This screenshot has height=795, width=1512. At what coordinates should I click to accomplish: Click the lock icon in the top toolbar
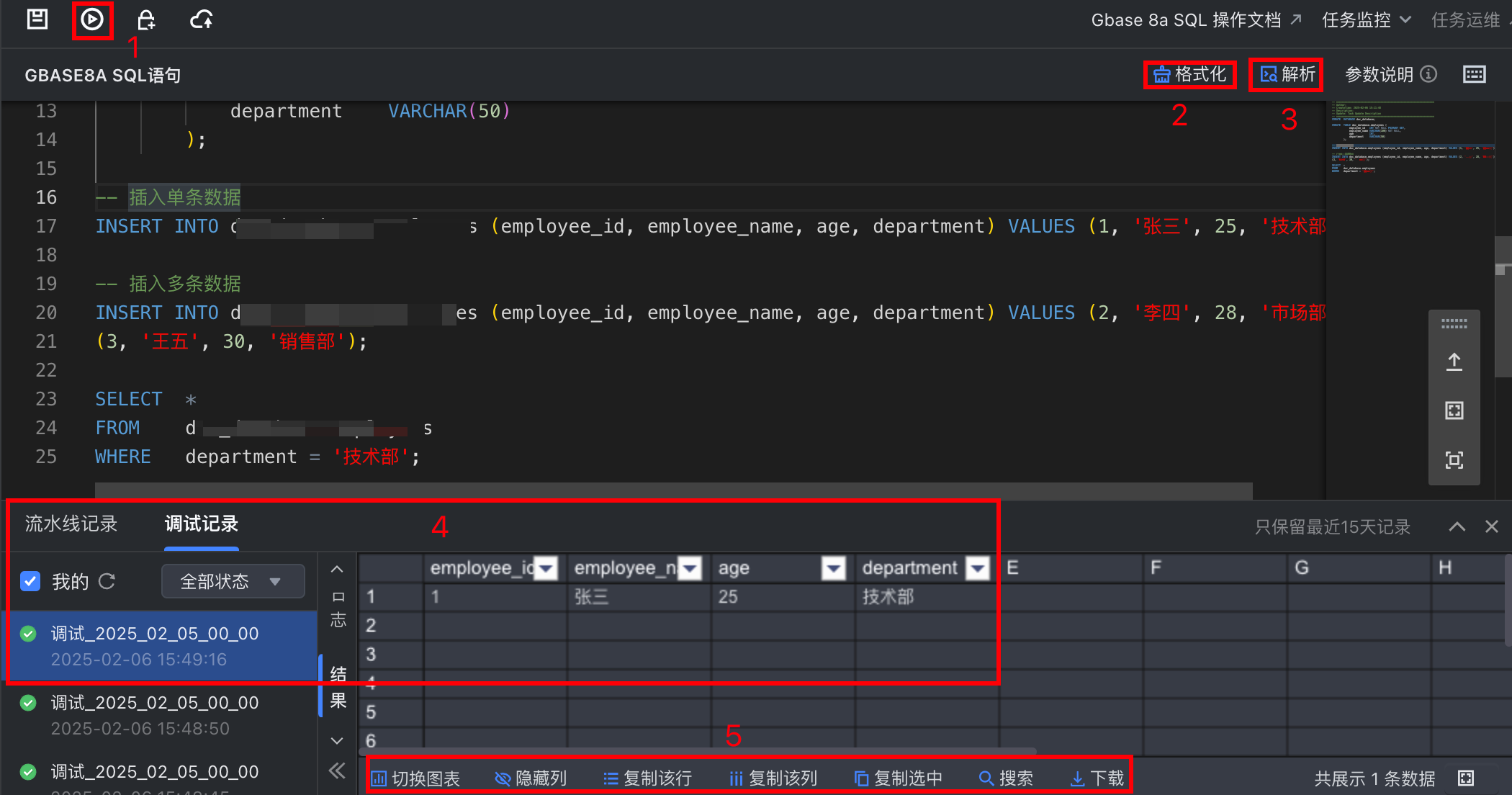[x=146, y=19]
